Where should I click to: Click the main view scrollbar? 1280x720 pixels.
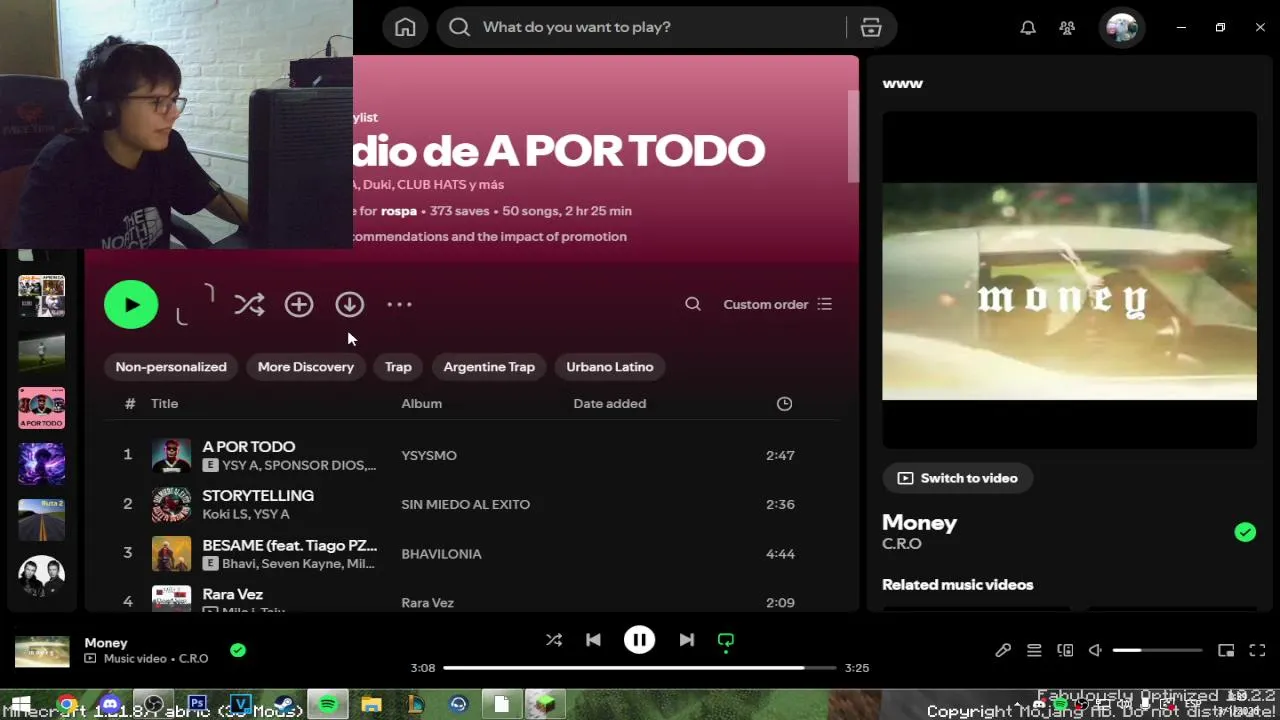click(853, 137)
